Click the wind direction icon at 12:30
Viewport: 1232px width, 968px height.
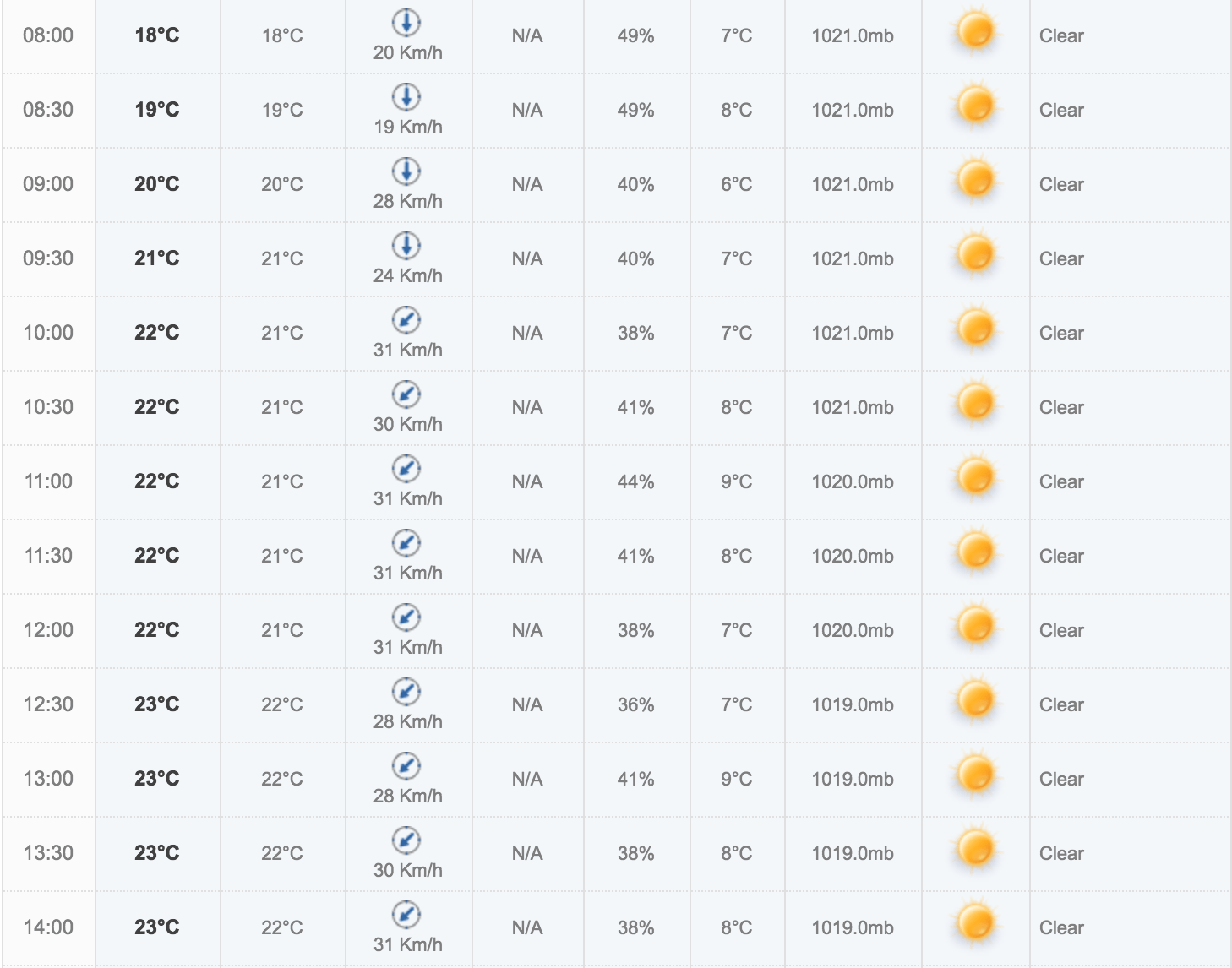point(406,692)
